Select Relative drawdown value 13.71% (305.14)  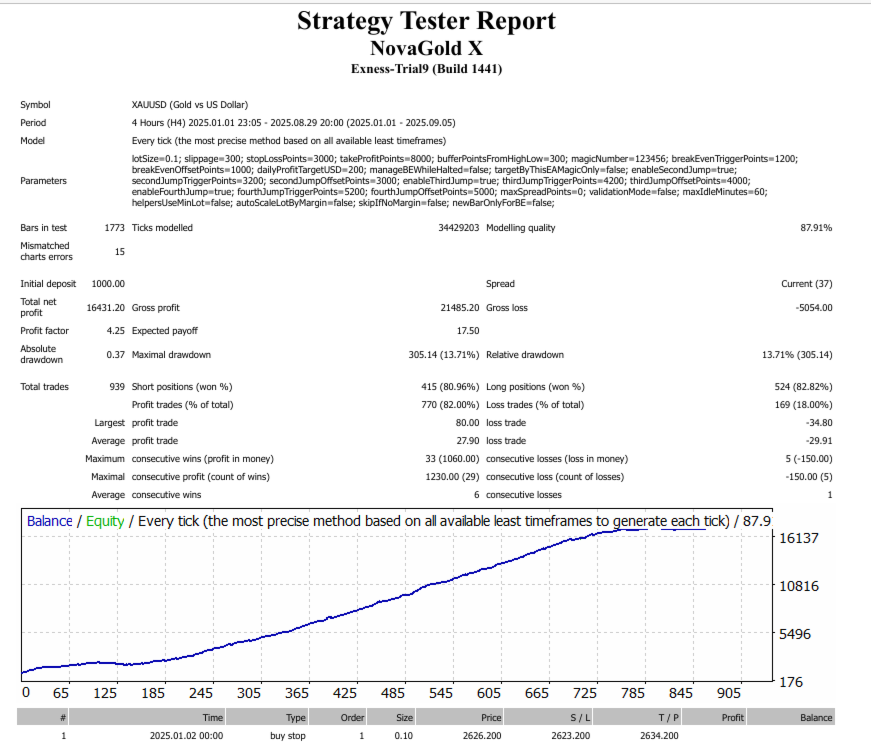pyautogui.click(x=797, y=355)
